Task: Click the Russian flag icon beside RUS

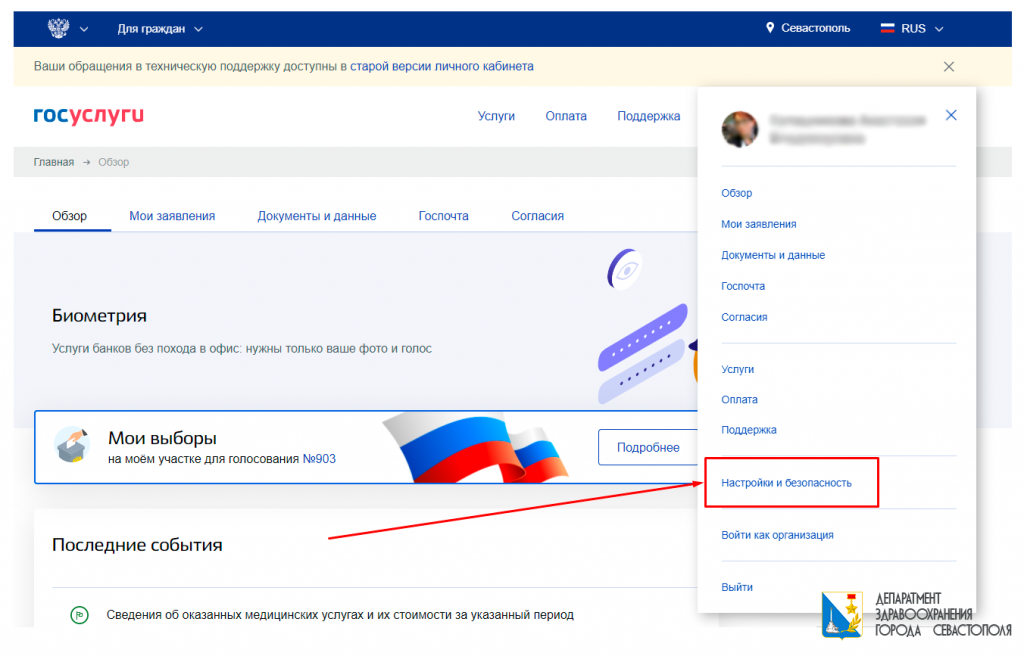Action: [x=886, y=28]
